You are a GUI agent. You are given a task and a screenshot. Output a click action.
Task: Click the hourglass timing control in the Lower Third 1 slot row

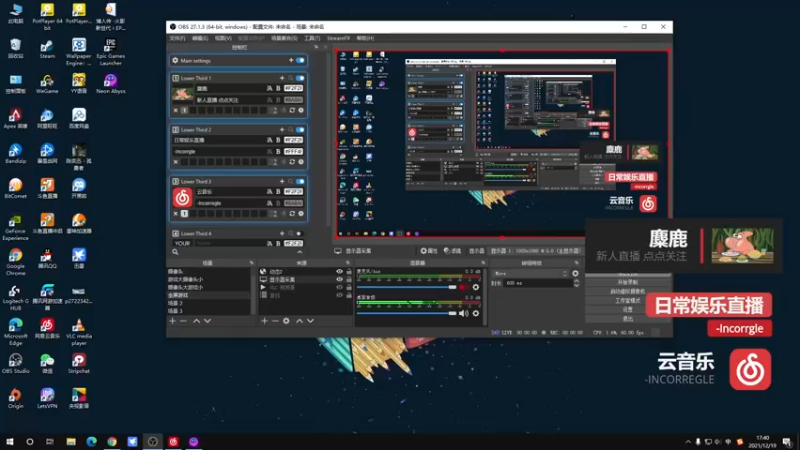click(x=275, y=110)
